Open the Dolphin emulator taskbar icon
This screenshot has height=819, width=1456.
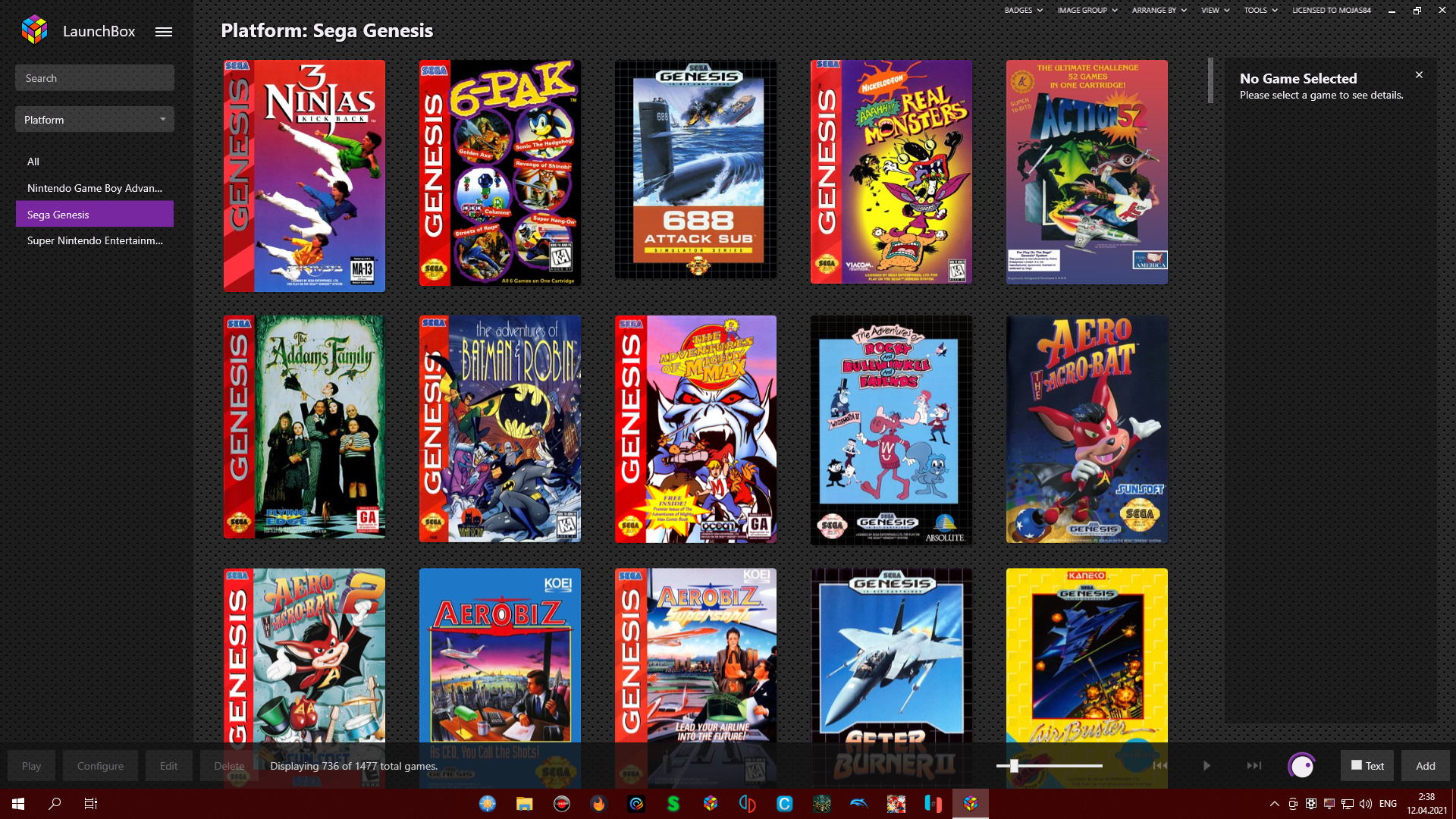pyautogui.click(x=859, y=804)
